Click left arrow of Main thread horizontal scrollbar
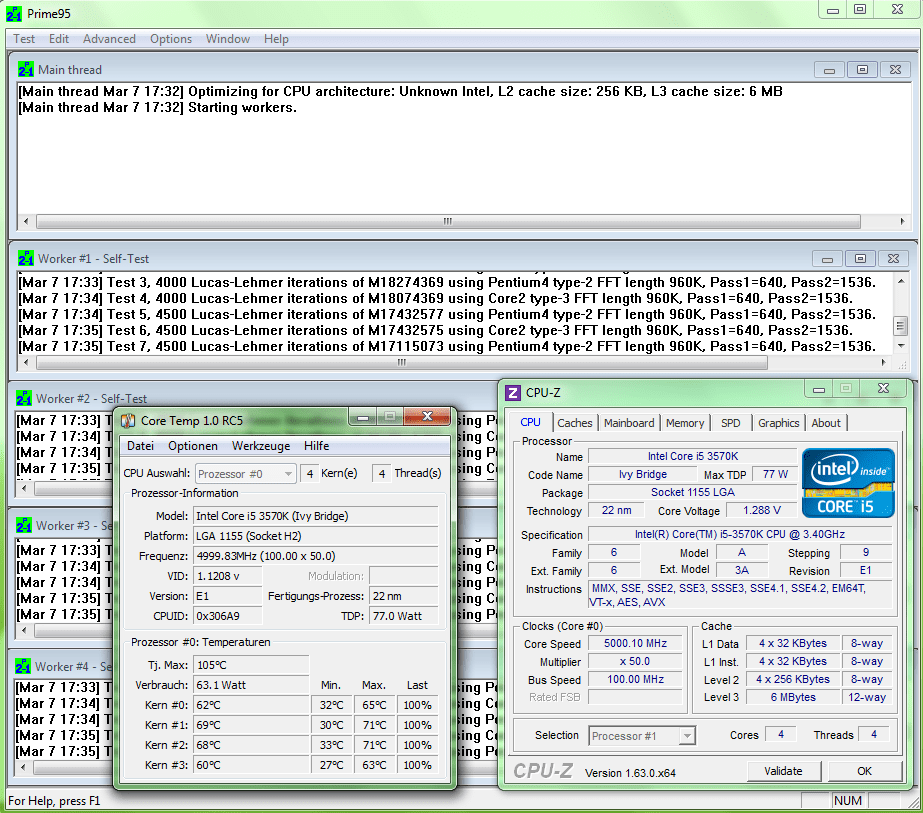The height and width of the screenshot is (813, 923). pyautogui.click(x=25, y=221)
